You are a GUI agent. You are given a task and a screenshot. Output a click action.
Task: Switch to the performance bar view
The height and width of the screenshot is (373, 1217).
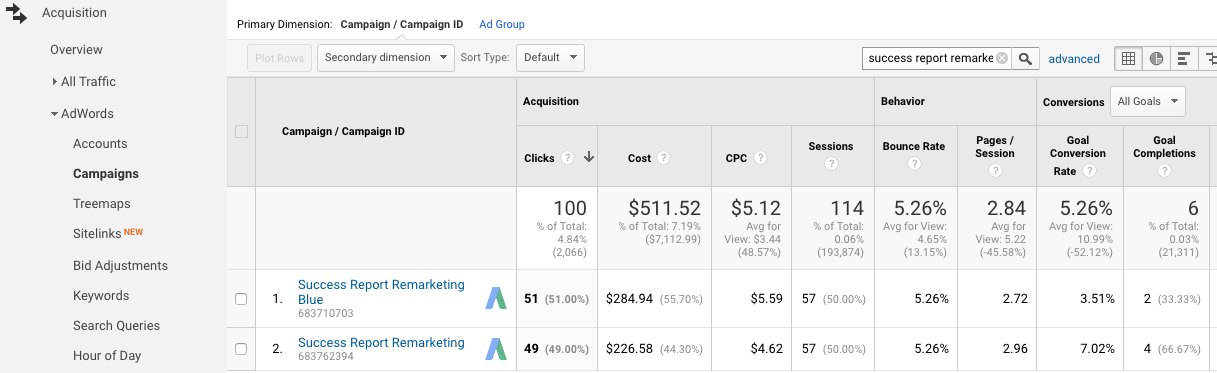pos(1183,58)
